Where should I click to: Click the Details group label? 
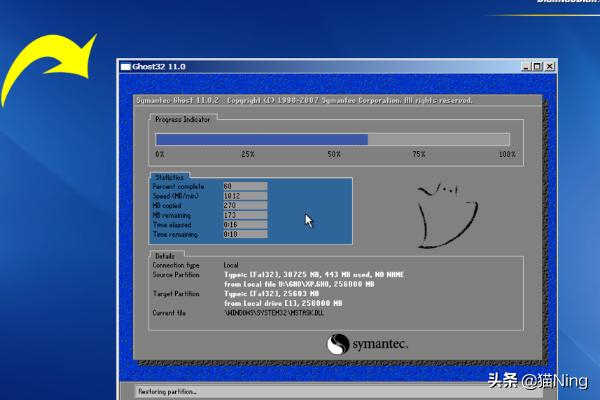coord(165,256)
